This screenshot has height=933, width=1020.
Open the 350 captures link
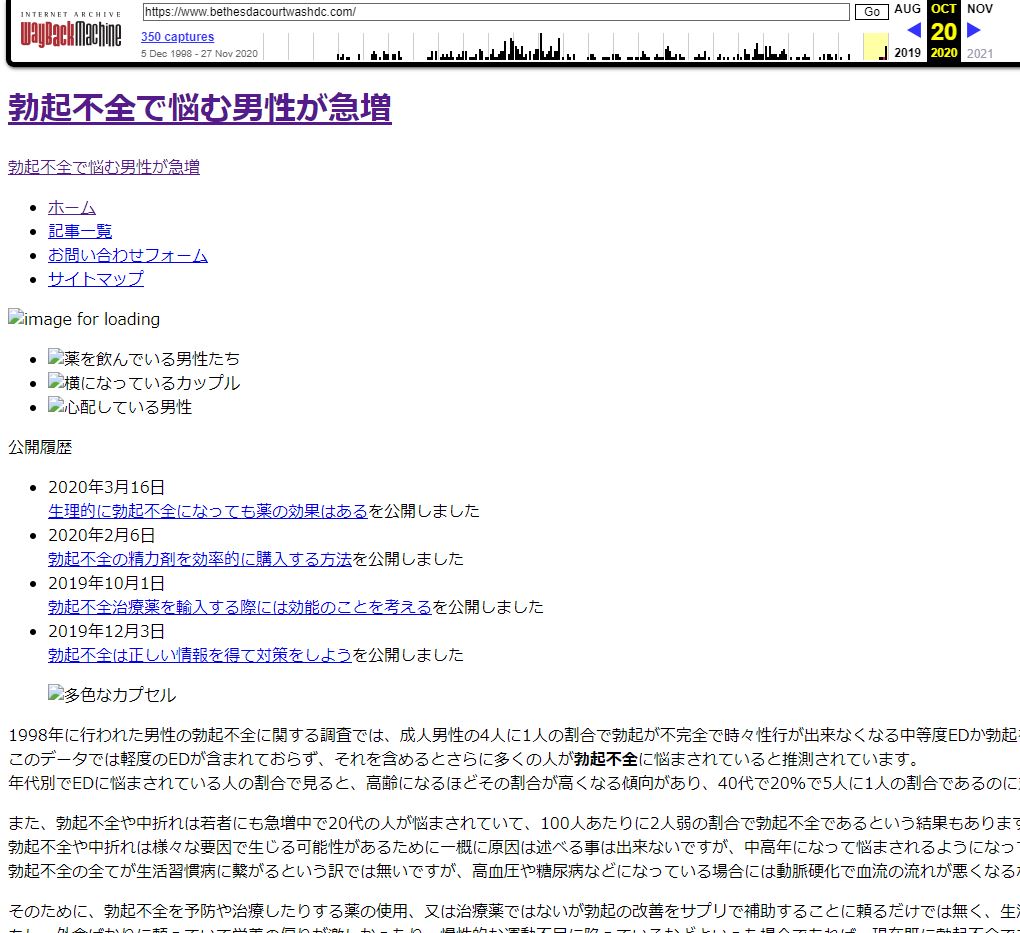coord(177,37)
